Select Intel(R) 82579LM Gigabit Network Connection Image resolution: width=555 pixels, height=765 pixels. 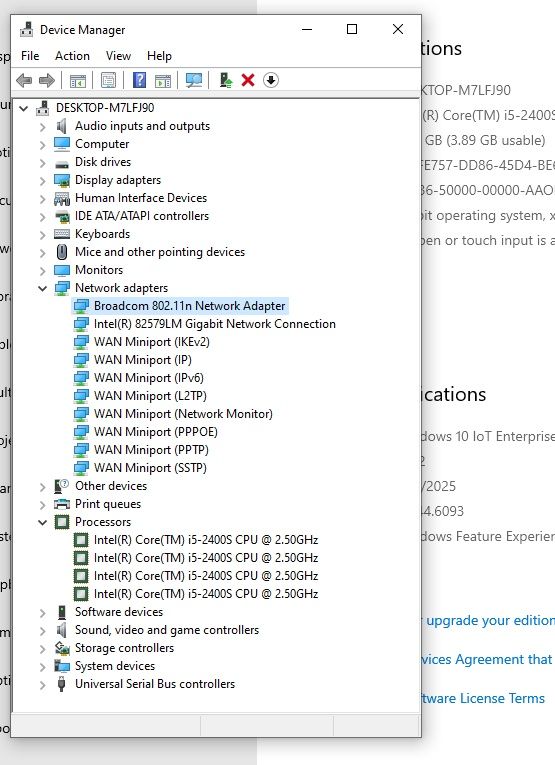click(x=215, y=324)
